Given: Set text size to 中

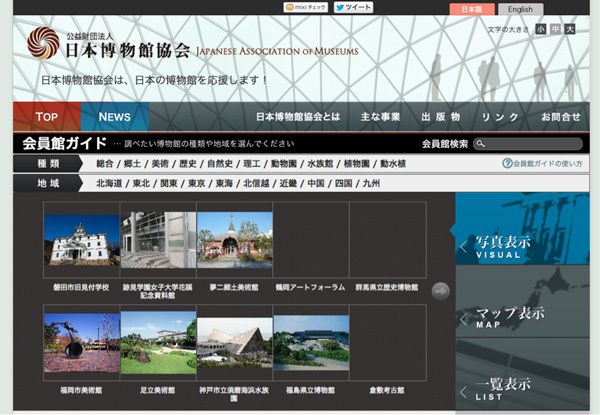Looking at the screenshot, I should coord(555,29).
